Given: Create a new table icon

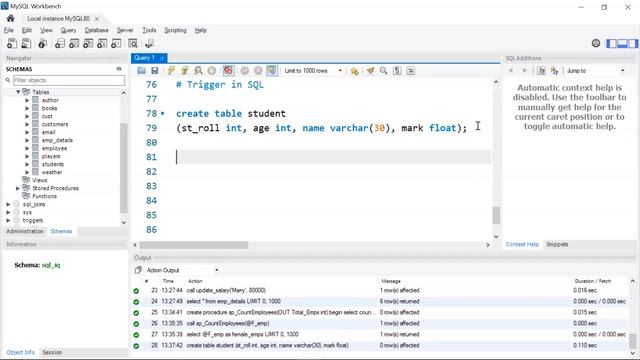Looking at the screenshot, I should 74,43.
